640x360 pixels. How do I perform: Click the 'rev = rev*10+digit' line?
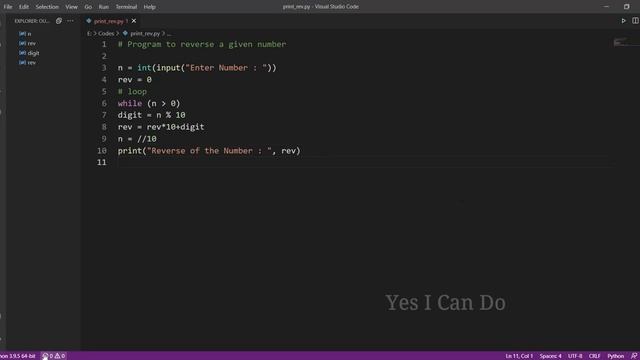pos(161,127)
